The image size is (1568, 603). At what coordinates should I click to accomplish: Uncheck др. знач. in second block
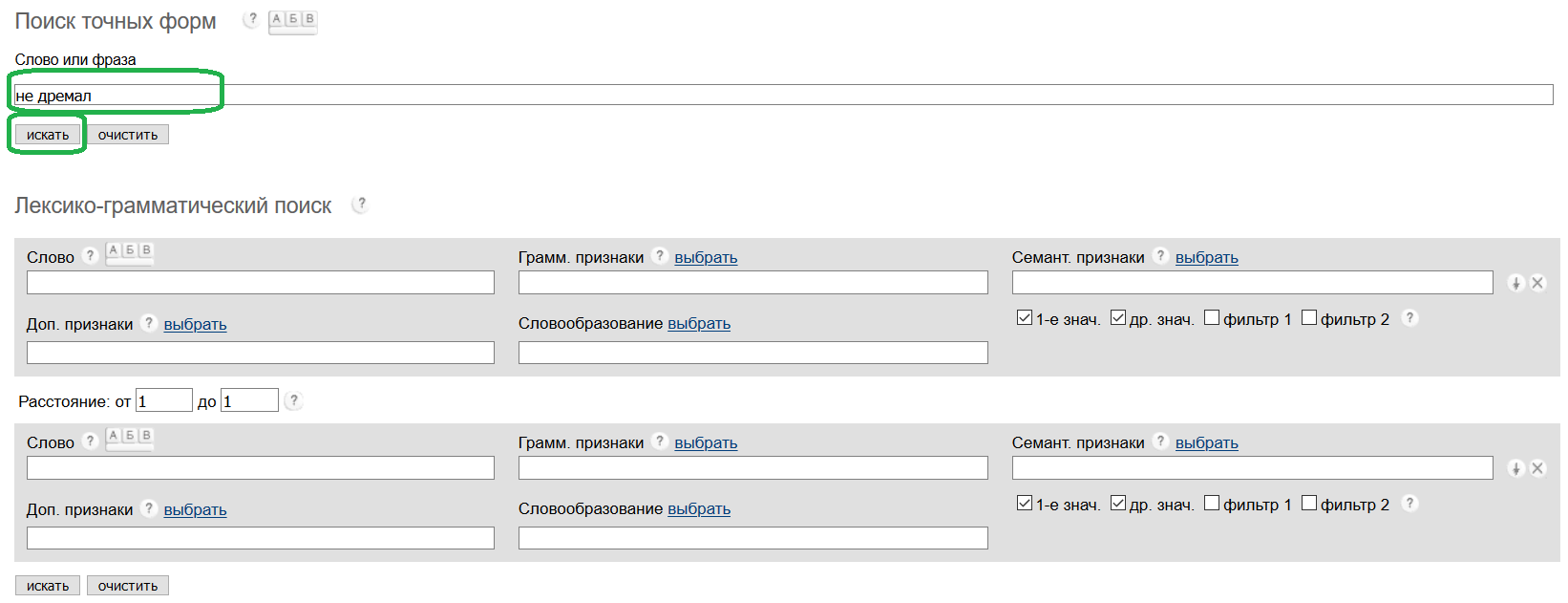click(x=1118, y=504)
